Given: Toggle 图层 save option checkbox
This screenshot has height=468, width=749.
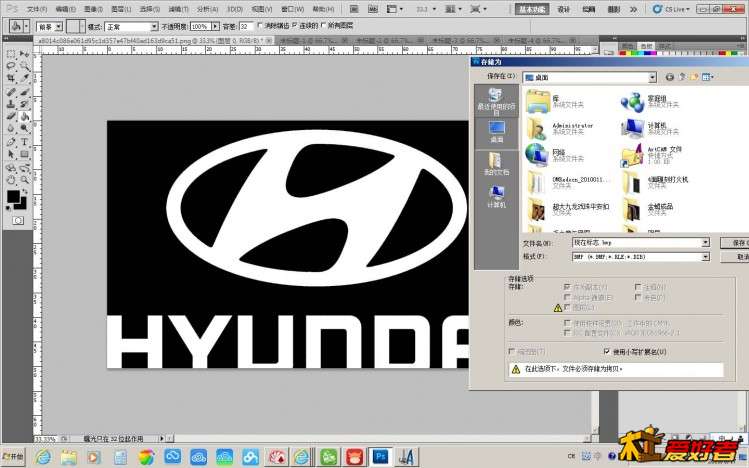Looking at the screenshot, I should tap(567, 307).
